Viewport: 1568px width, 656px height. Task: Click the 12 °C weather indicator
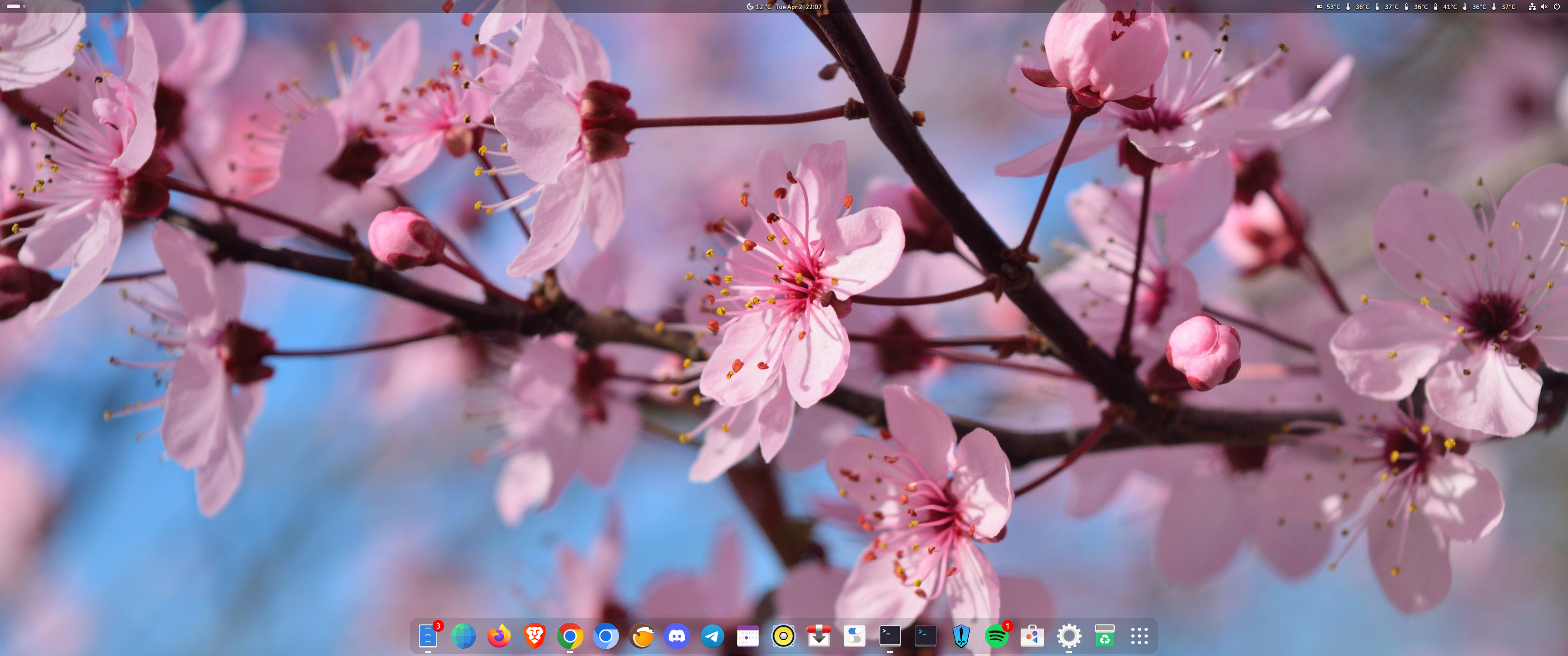pos(758,7)
